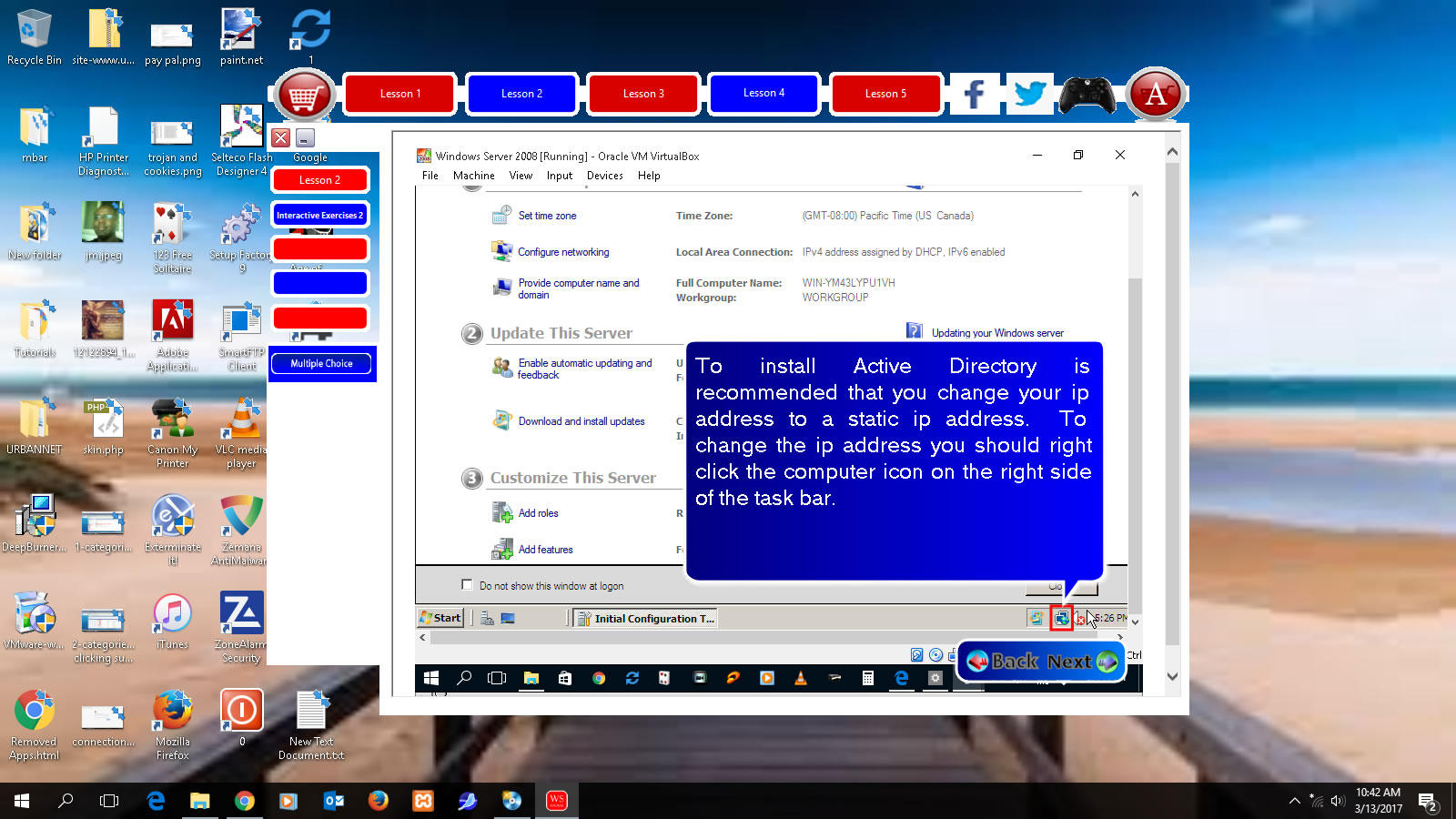Screen dimensions: 1456x819
Task: Click Server Manager quick launch icon in VM
Action: [487, 618]
